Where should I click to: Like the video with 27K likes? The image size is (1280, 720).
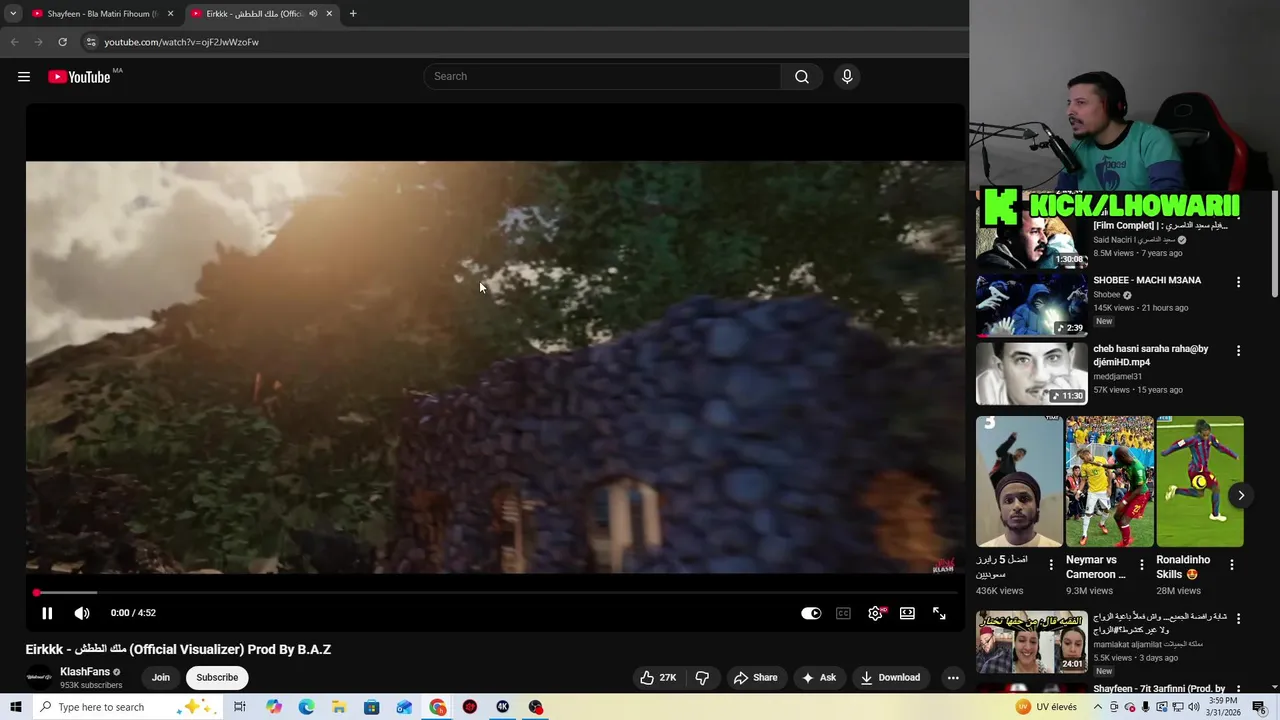658,677
